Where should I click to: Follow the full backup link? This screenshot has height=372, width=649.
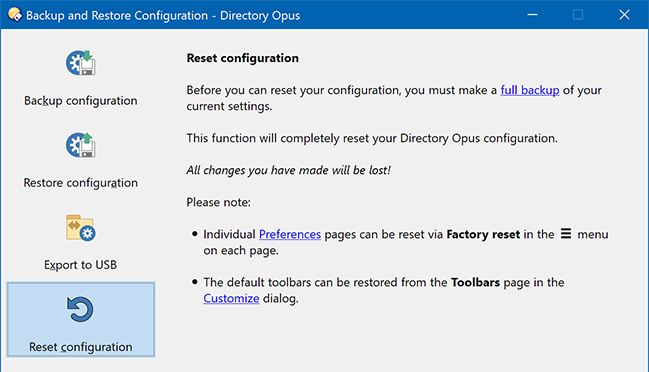pyautogui.click(x=530, y=90)
